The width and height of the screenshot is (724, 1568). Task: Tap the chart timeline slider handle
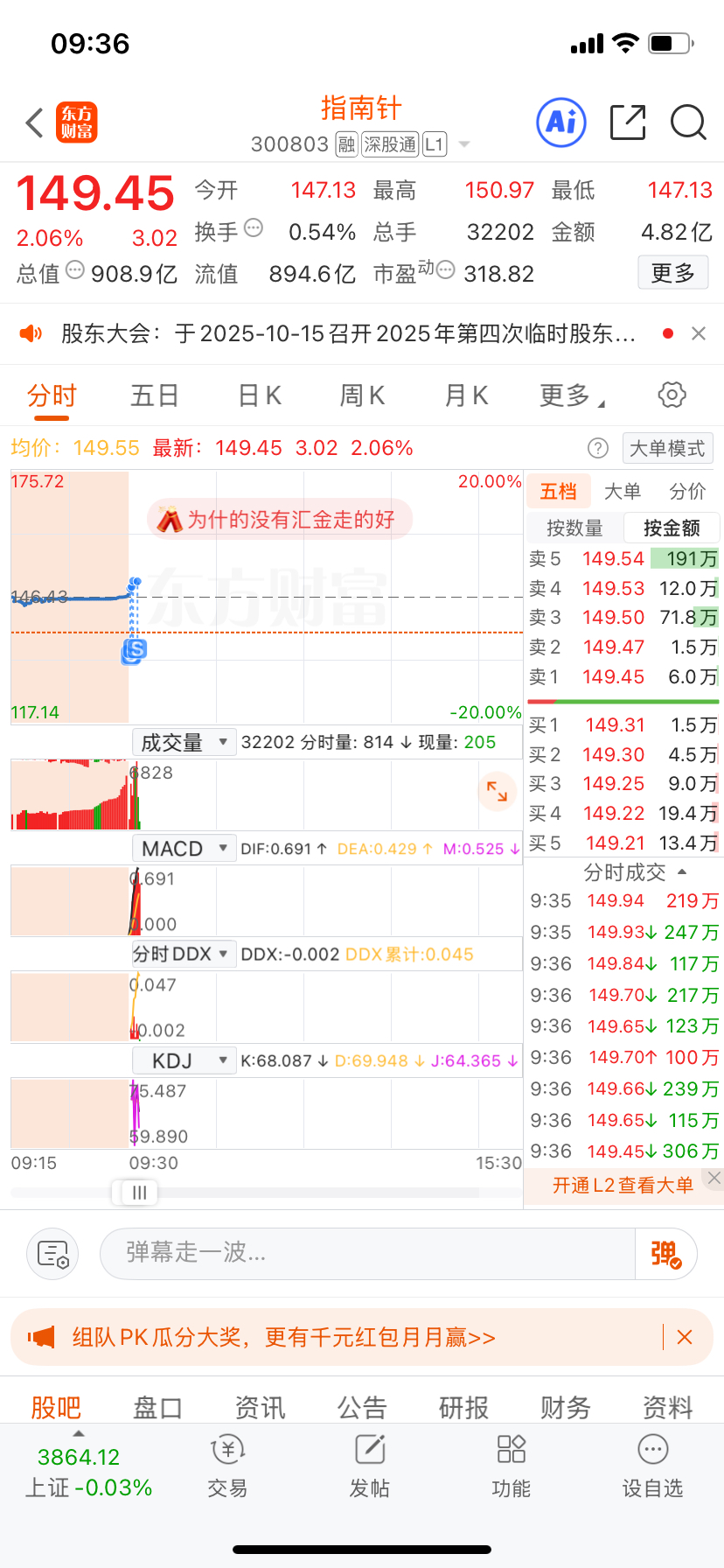pos(138,1193)
